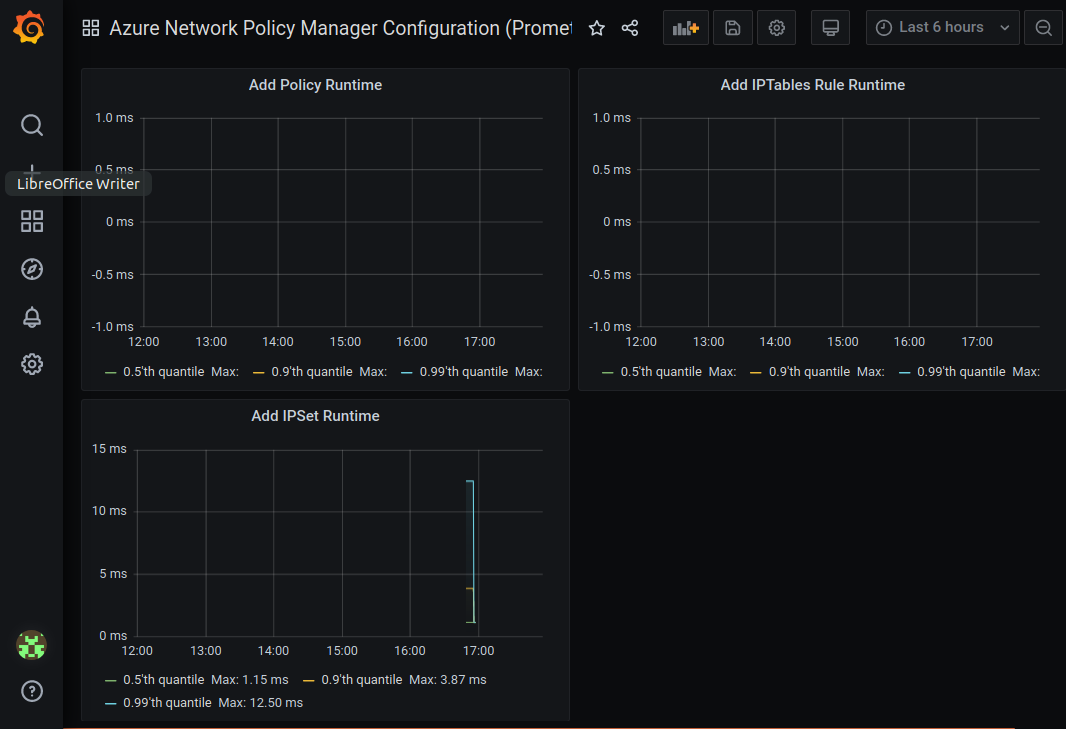Open the search dashboards icon
This screenshot has height=729, width=1066.
pyautogui.click(x=32, y=125)
